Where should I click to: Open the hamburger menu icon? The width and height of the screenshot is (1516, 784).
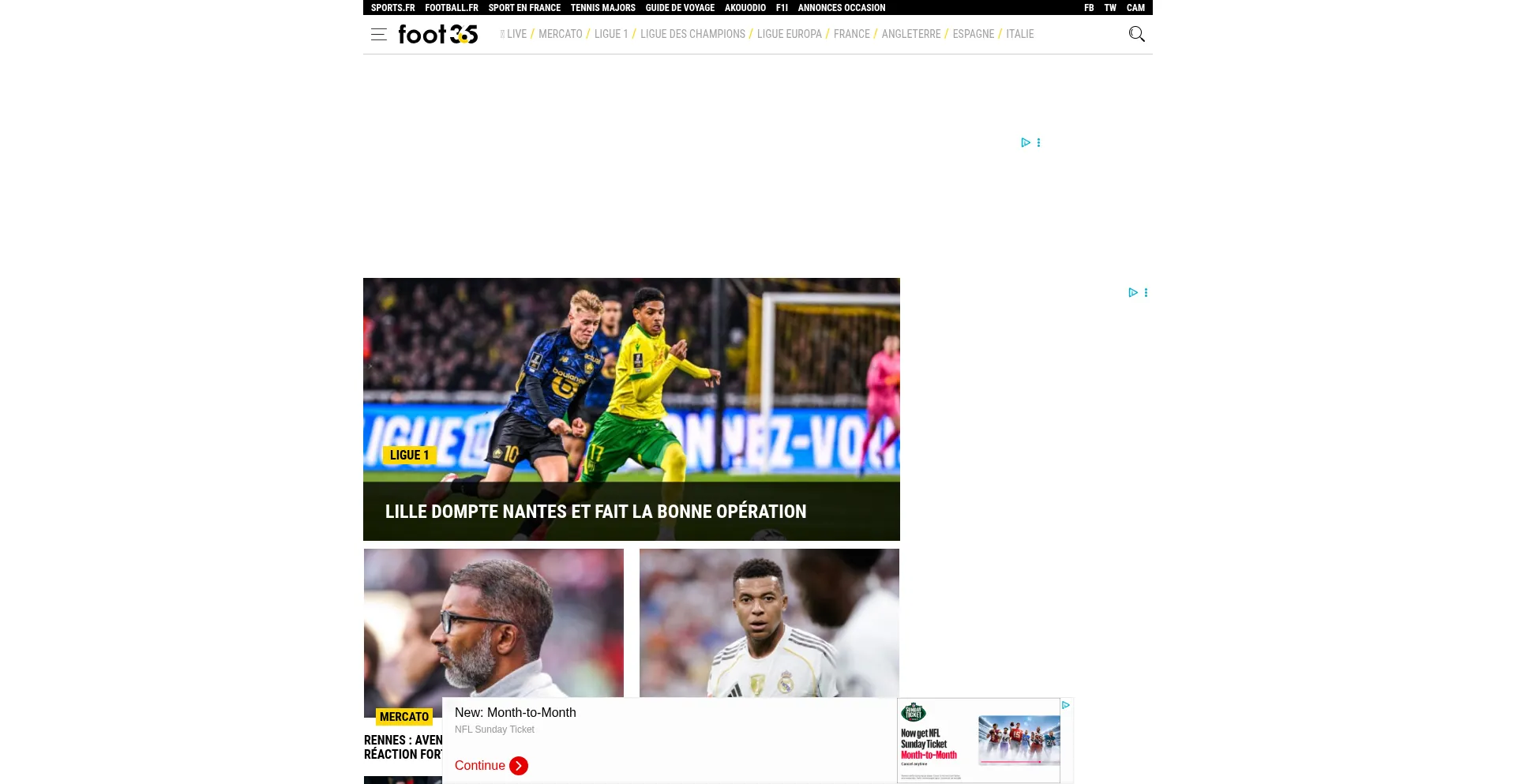378,34
